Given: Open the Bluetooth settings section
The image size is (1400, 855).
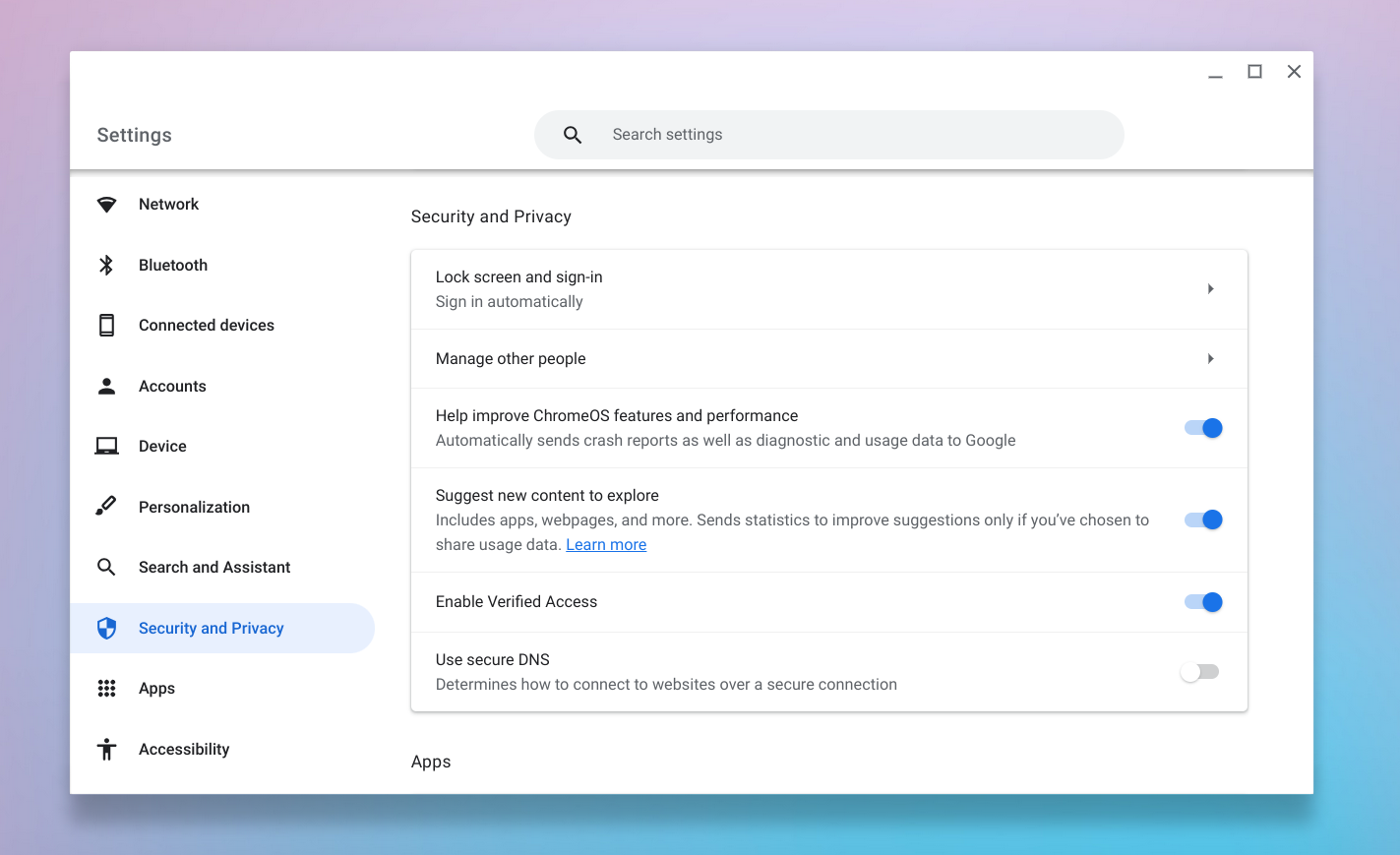Looking at the screenshot, I should 222,265.
